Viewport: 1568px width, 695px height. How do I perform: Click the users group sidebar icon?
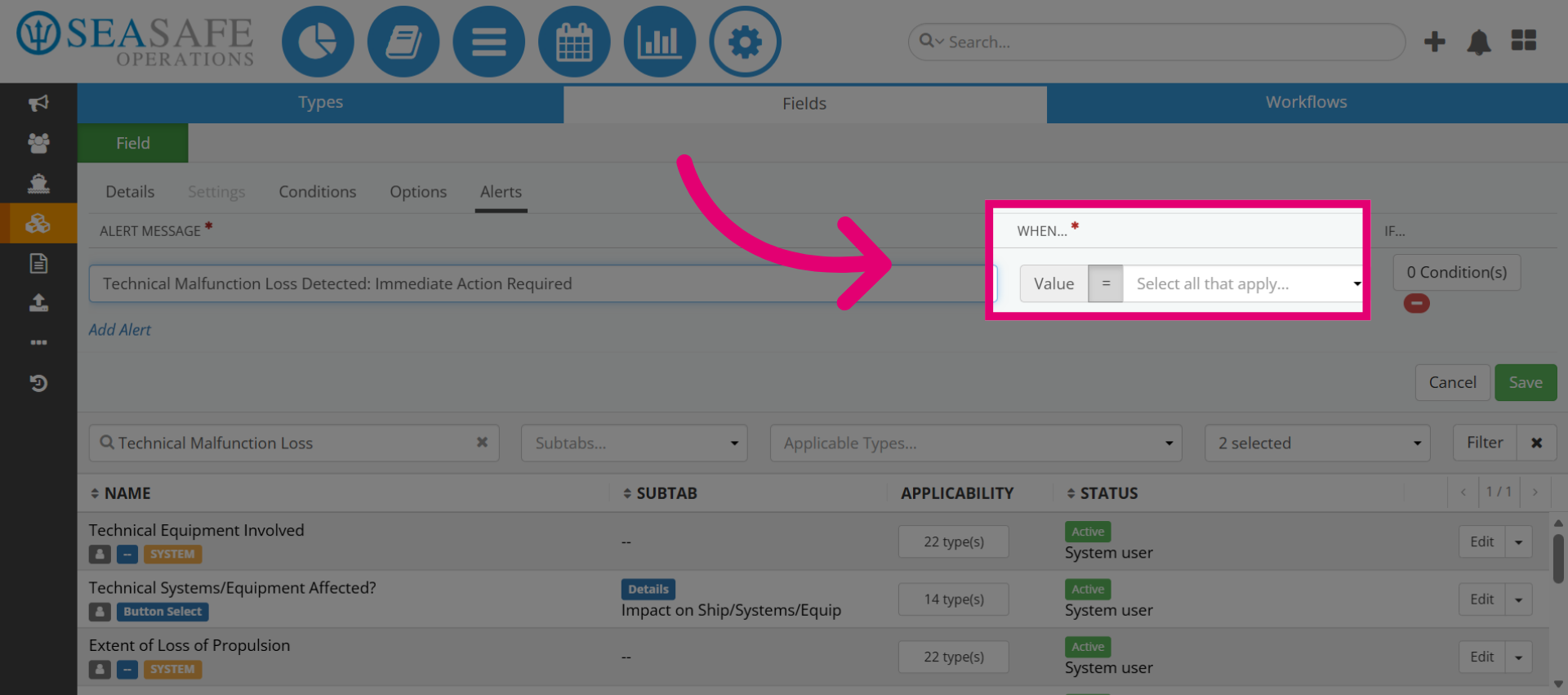point(38,143)
